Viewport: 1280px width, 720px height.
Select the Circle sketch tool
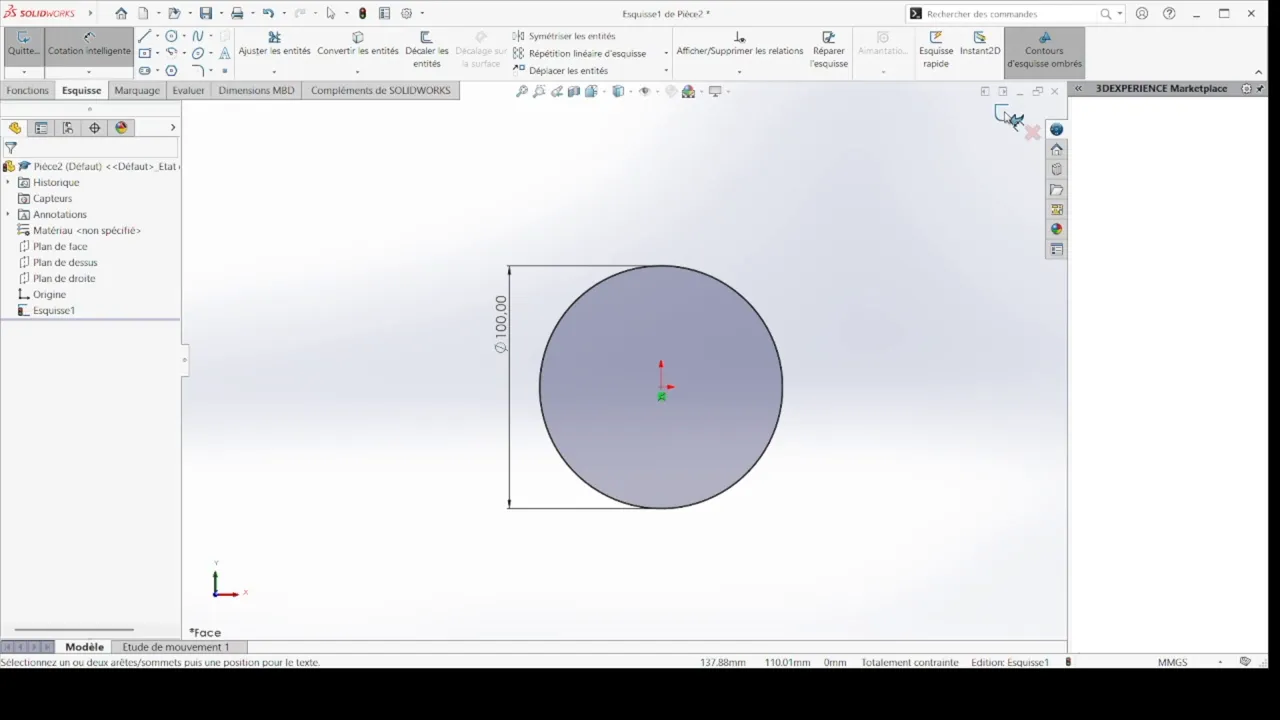(171, 36)
